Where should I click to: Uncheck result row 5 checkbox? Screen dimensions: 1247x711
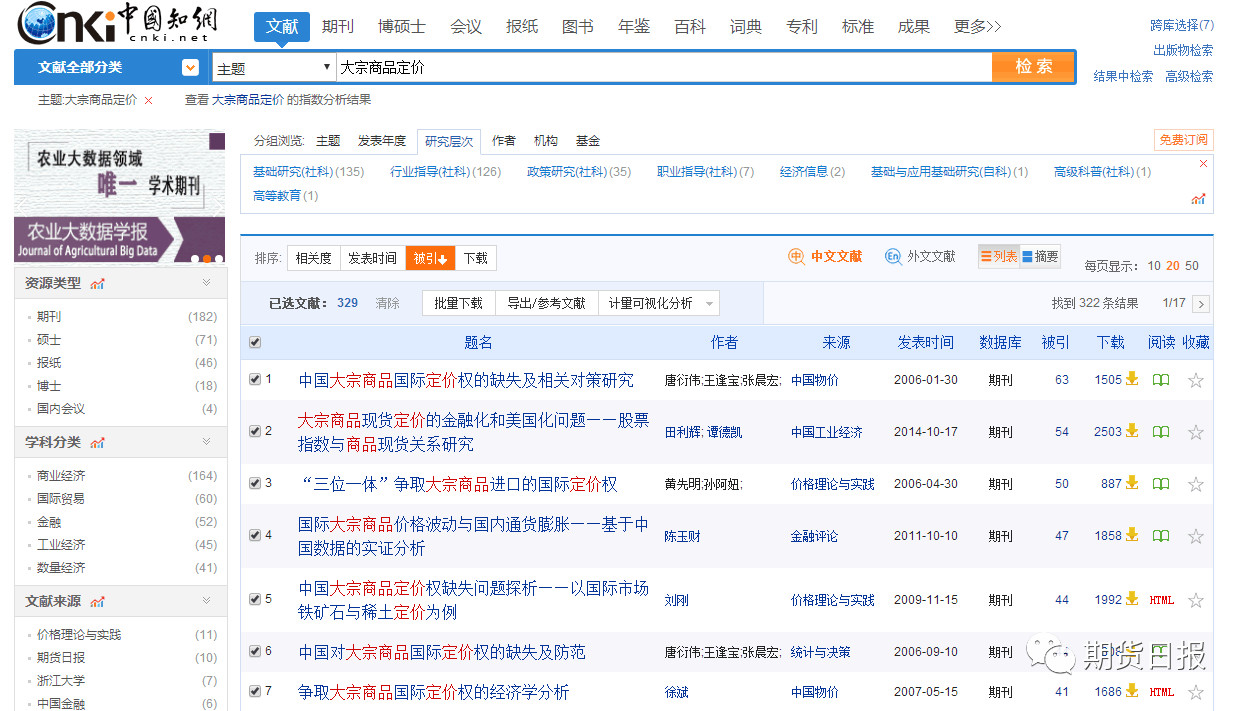click(255, 599)
